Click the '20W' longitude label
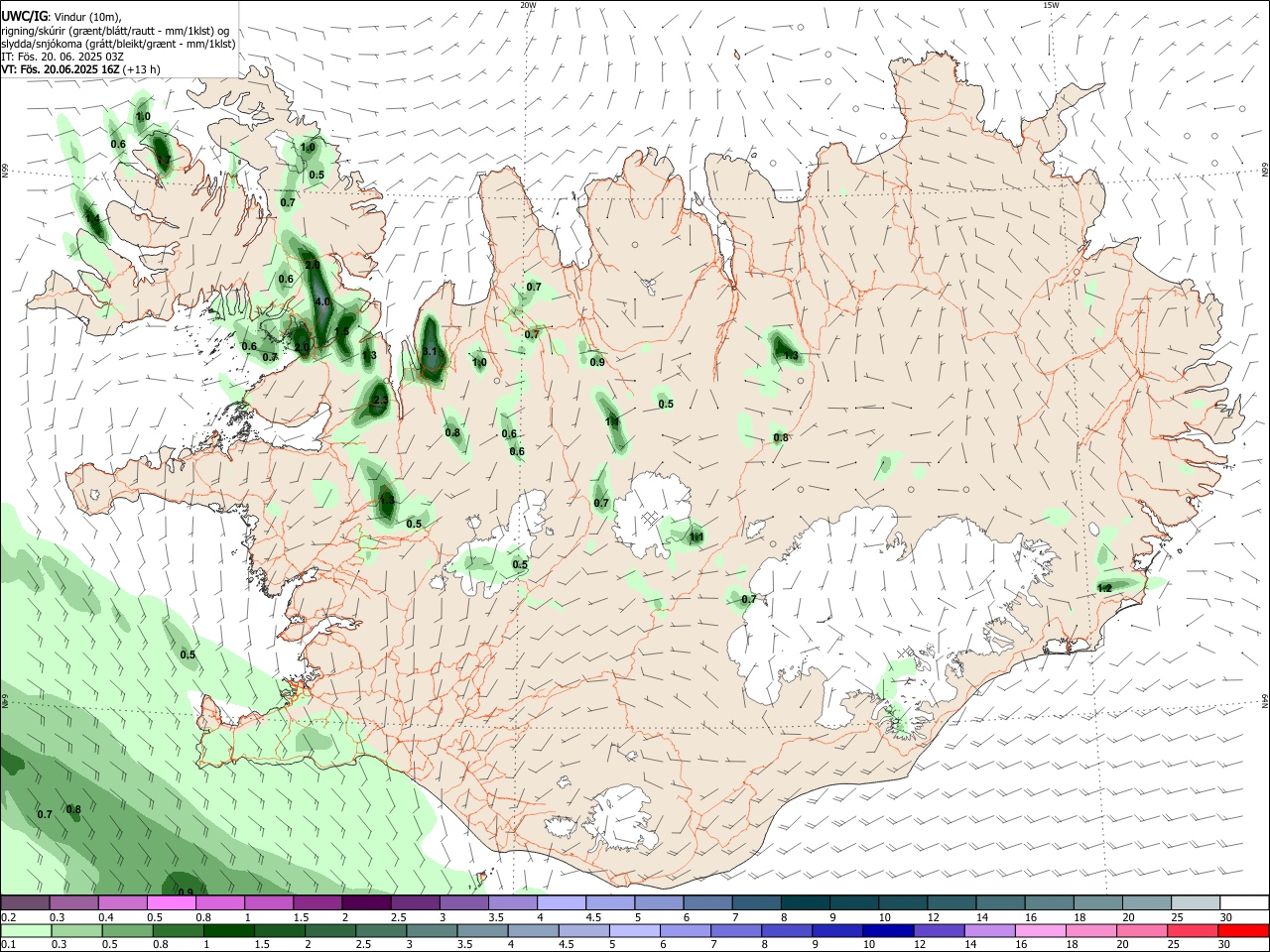Viewport: 1270px width, 952px height. pyautogui.click(x=528, y=5)
